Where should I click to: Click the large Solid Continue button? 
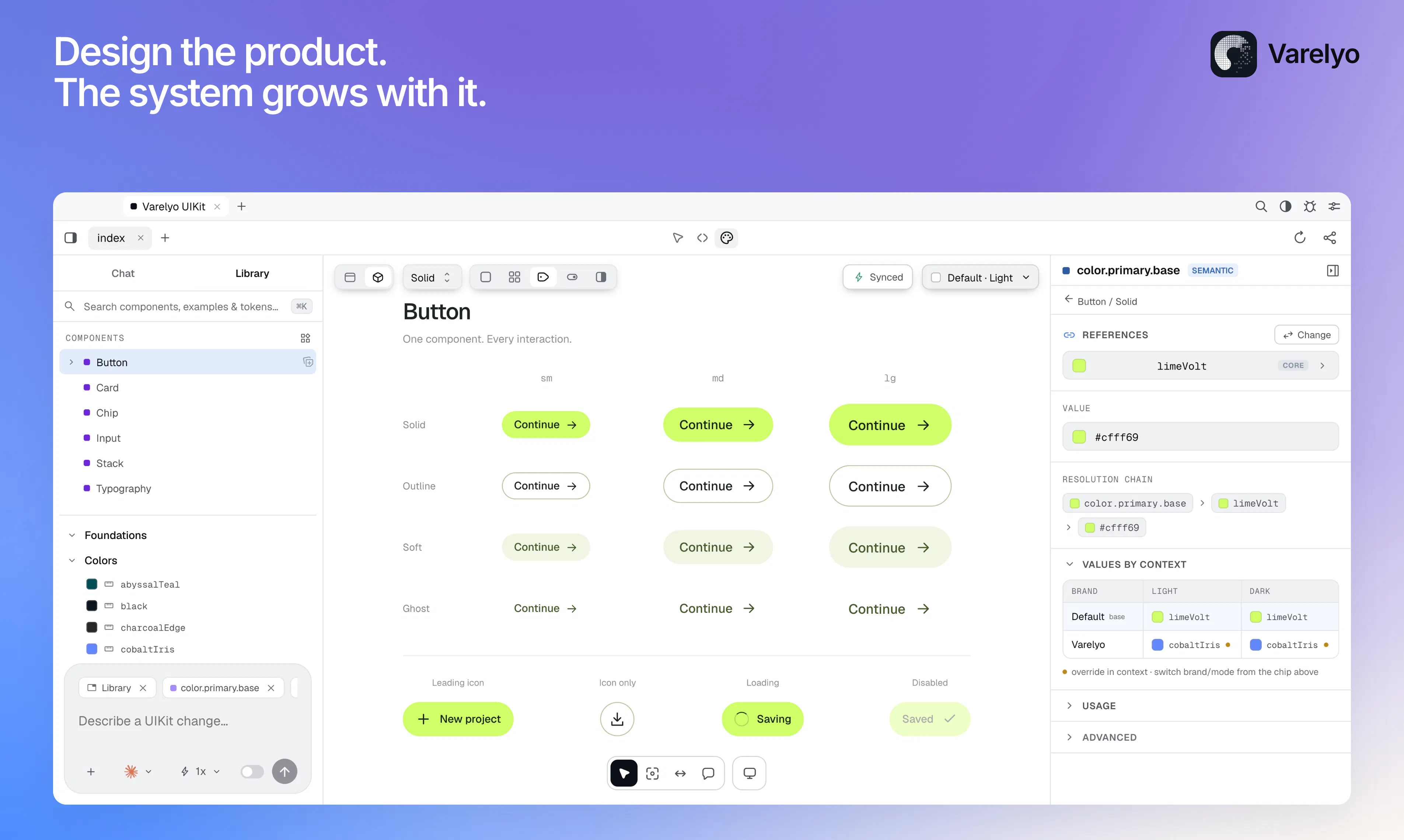[x=890, y=424]
